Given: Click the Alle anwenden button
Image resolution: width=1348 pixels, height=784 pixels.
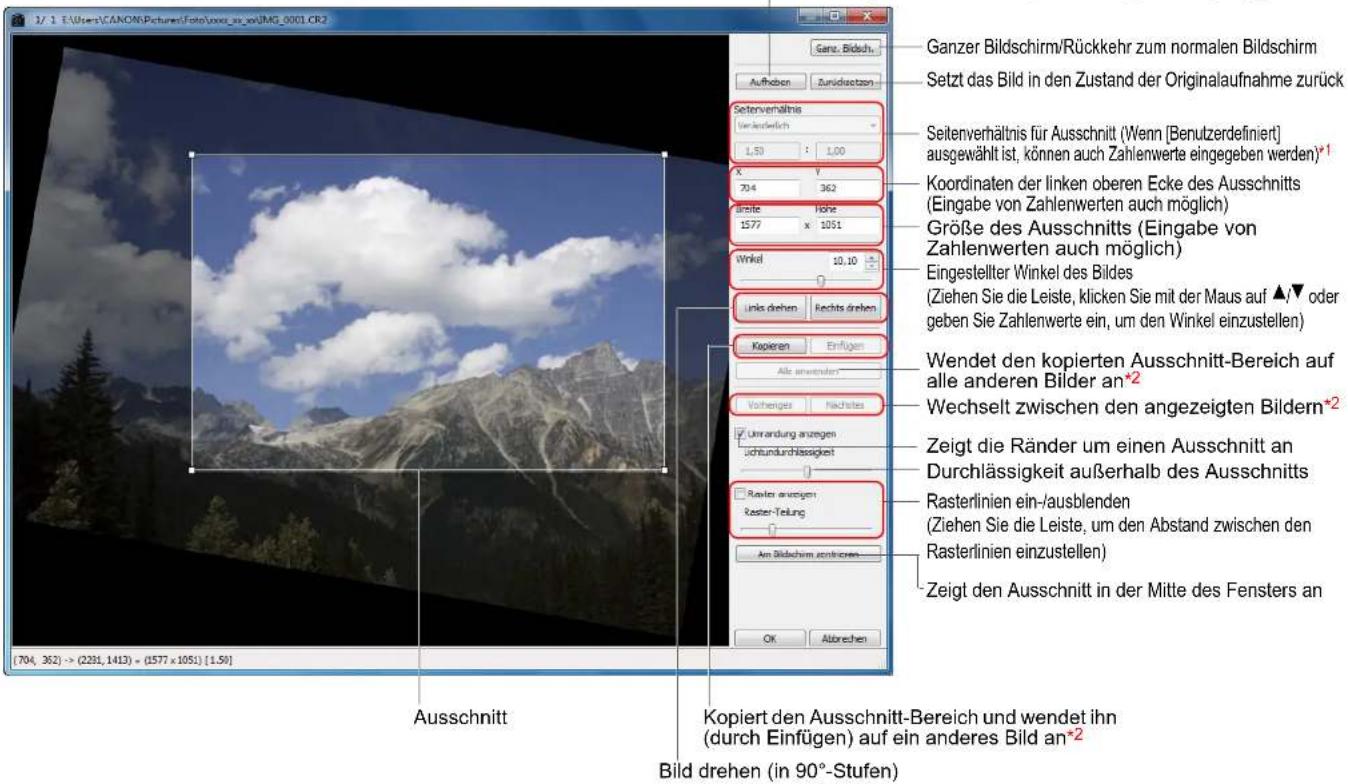Looking at the screenshot, I should click(x=808, y=372).
